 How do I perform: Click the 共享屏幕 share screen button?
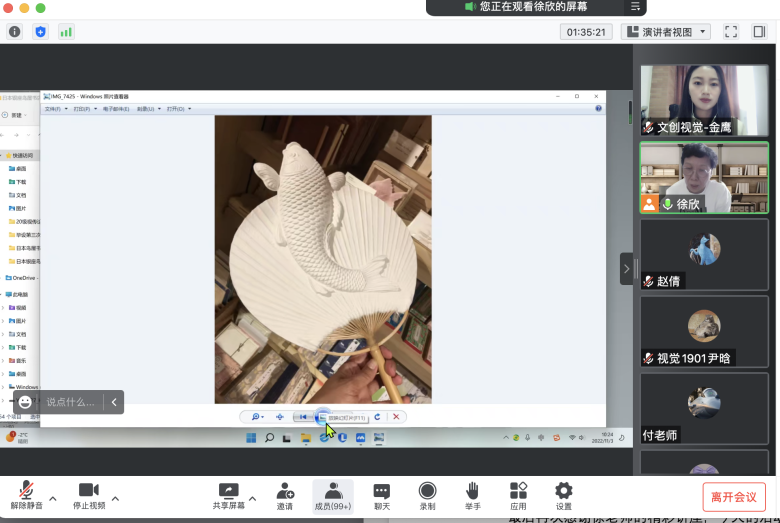[229, 496]
